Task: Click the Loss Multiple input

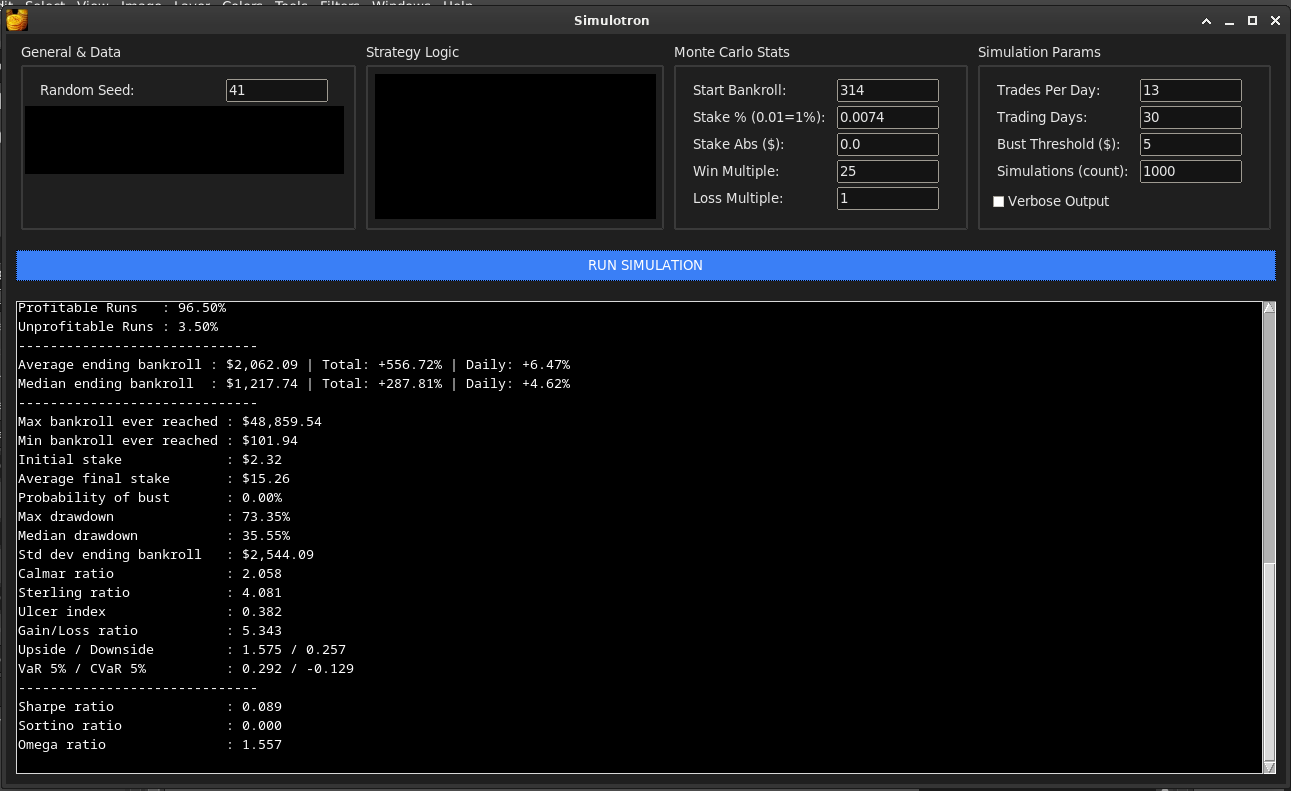Action: (x=887, y=198)
